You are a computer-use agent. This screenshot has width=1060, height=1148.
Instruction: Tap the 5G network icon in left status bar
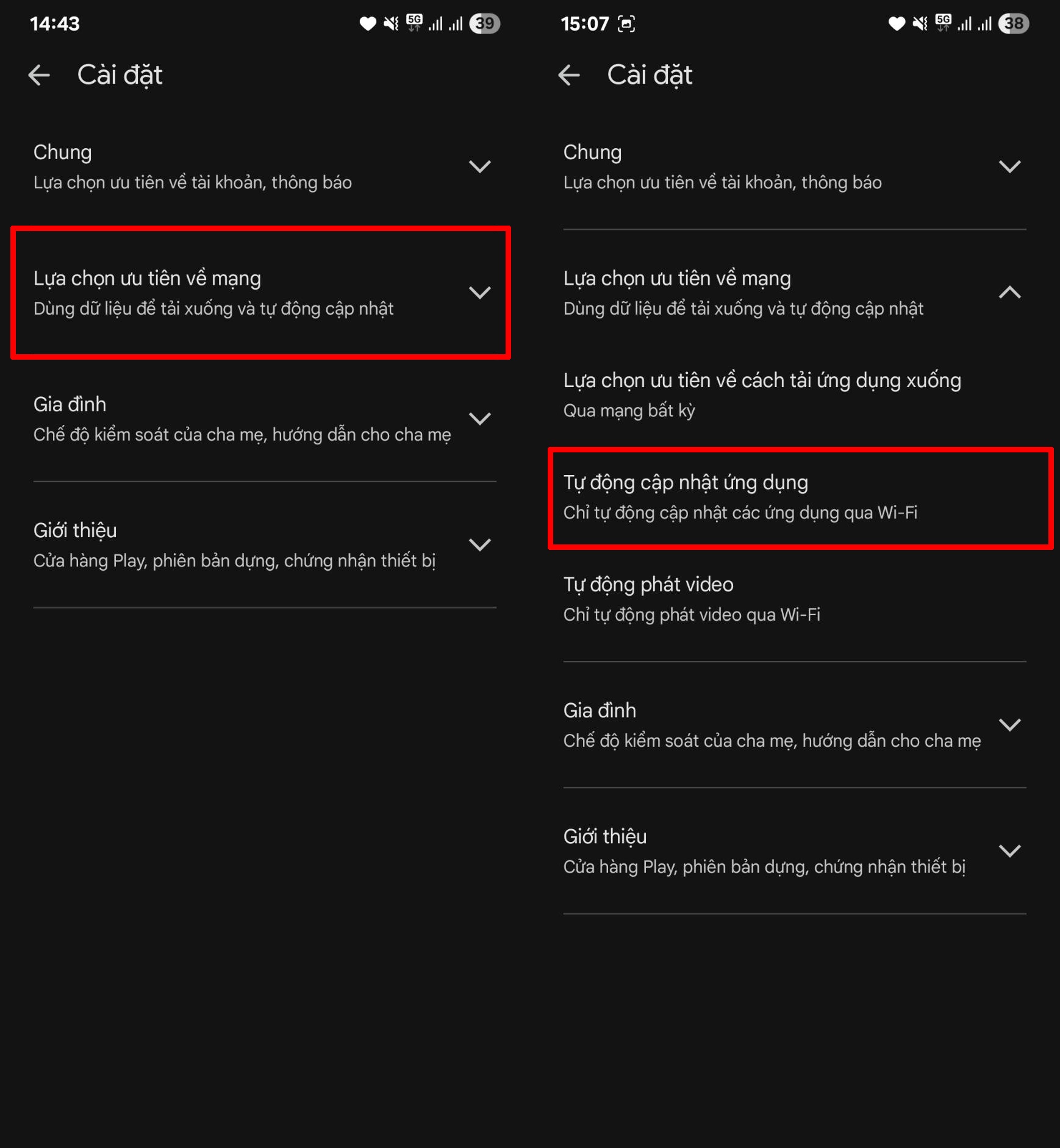pyautogui.click(x=414, y=24)
